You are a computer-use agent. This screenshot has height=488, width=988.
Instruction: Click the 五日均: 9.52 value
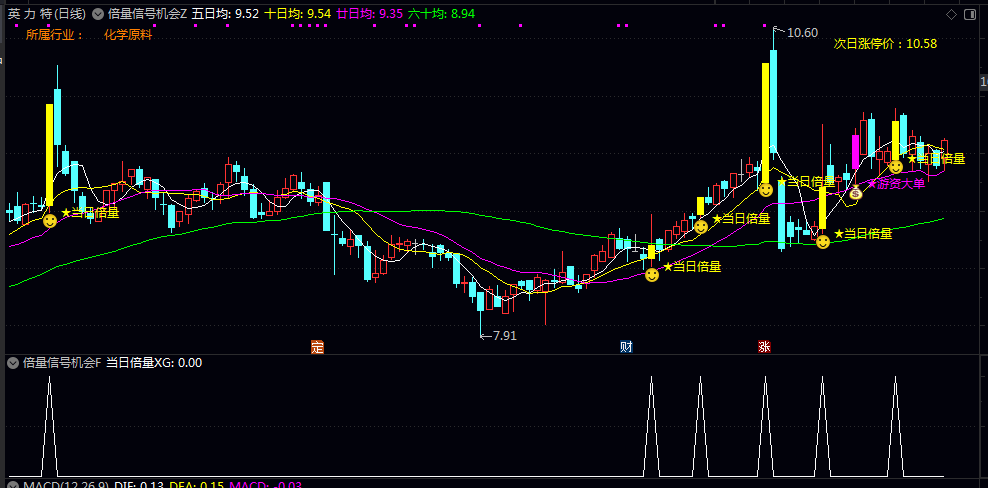(225, 13)
